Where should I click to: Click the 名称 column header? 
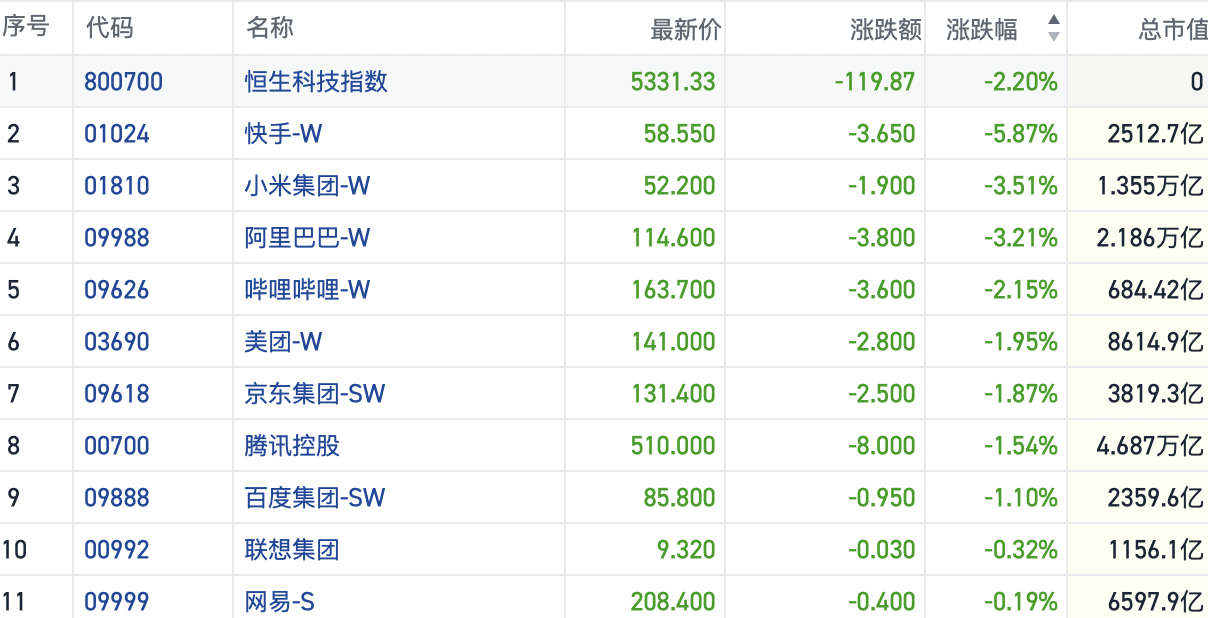(x=269, y=28)
